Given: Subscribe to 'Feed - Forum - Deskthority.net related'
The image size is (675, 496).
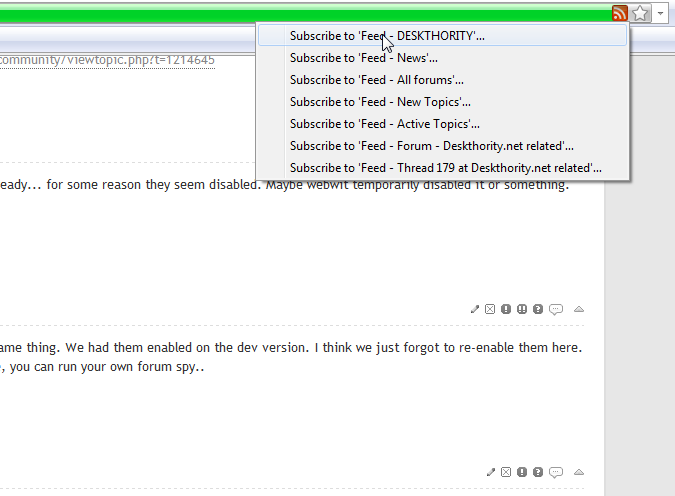Looking at the screenshot, I should click(432, 146).
